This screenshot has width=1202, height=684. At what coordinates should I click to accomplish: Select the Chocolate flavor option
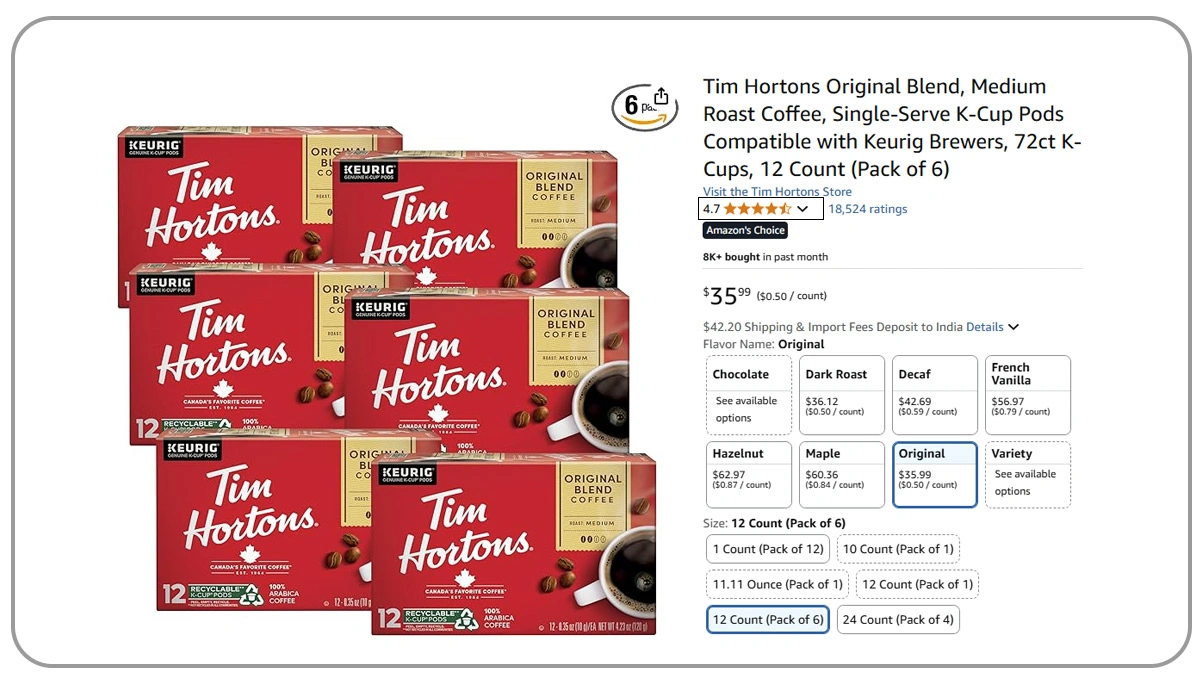coord(749,395)
